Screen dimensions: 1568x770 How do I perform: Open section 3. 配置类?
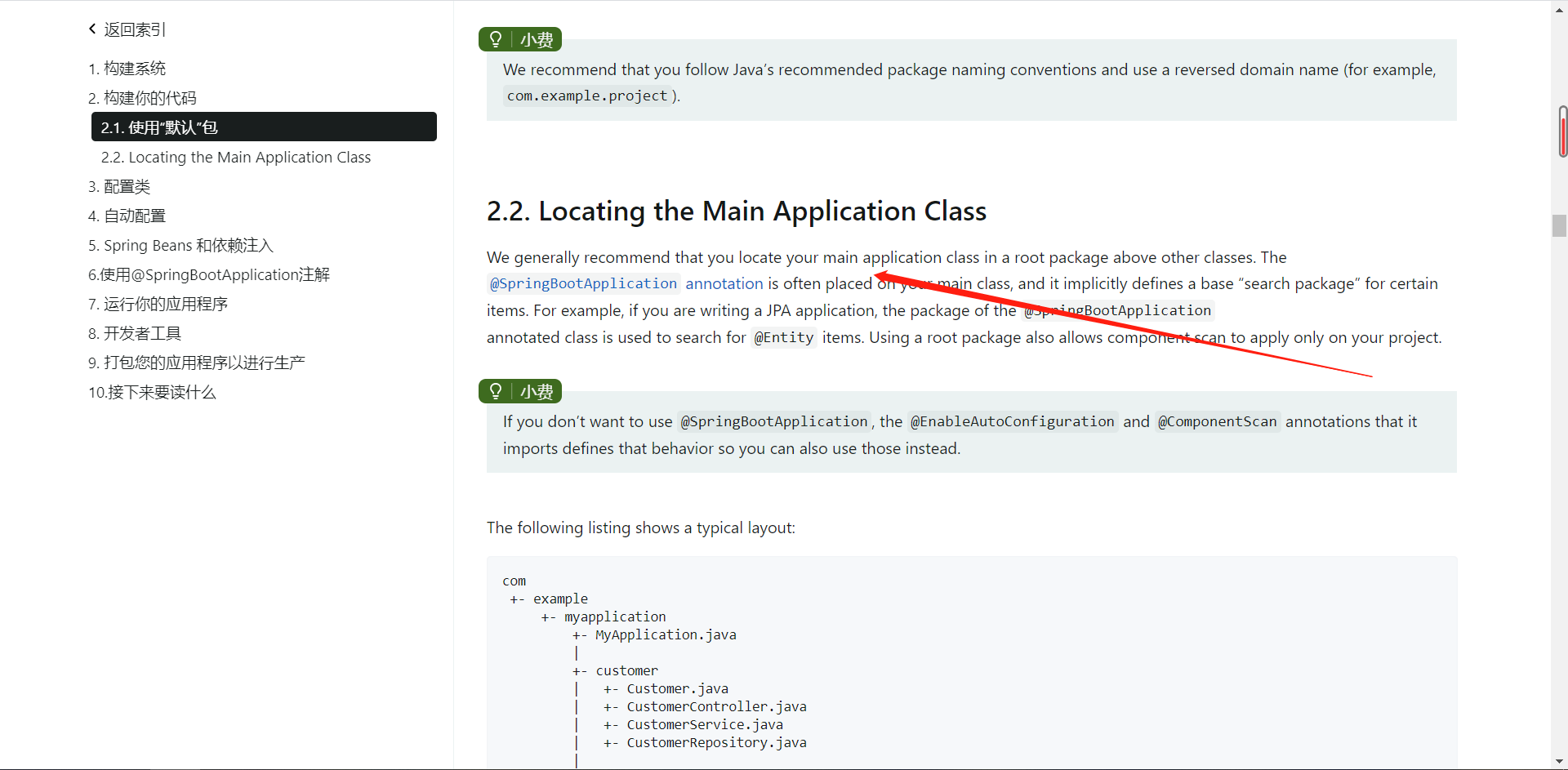[119, 186]
